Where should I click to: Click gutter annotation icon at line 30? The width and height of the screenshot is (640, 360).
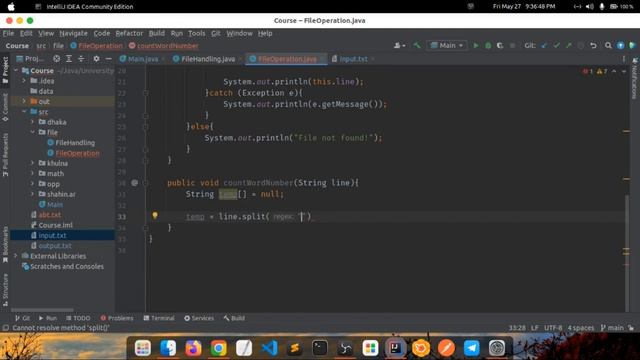pos(135,182)
